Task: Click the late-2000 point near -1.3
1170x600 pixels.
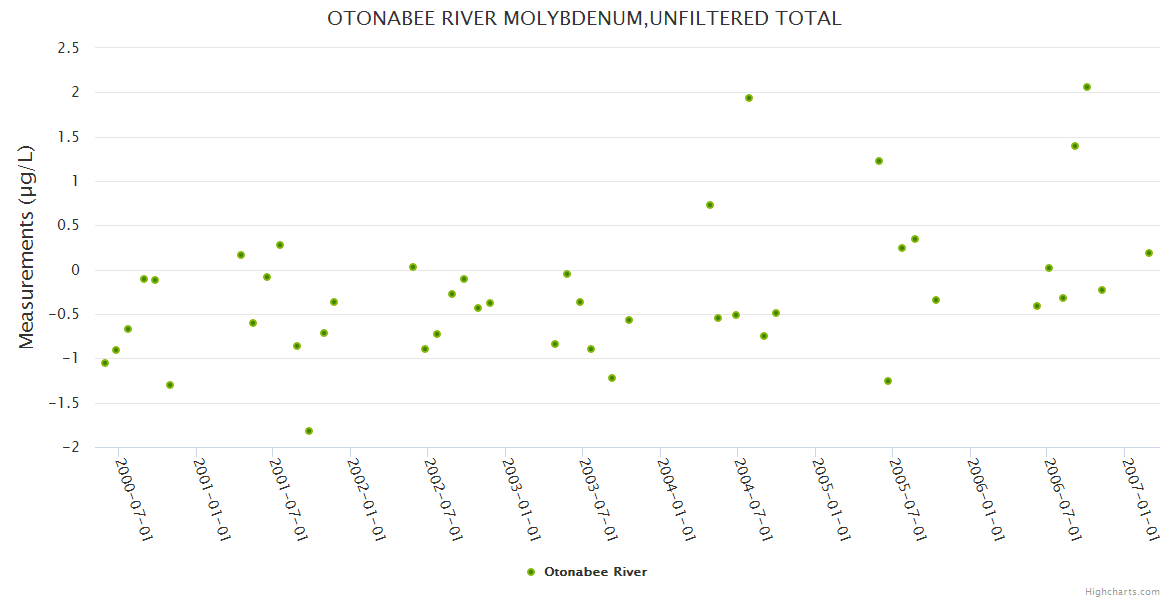Action: [x=170, y=385]
